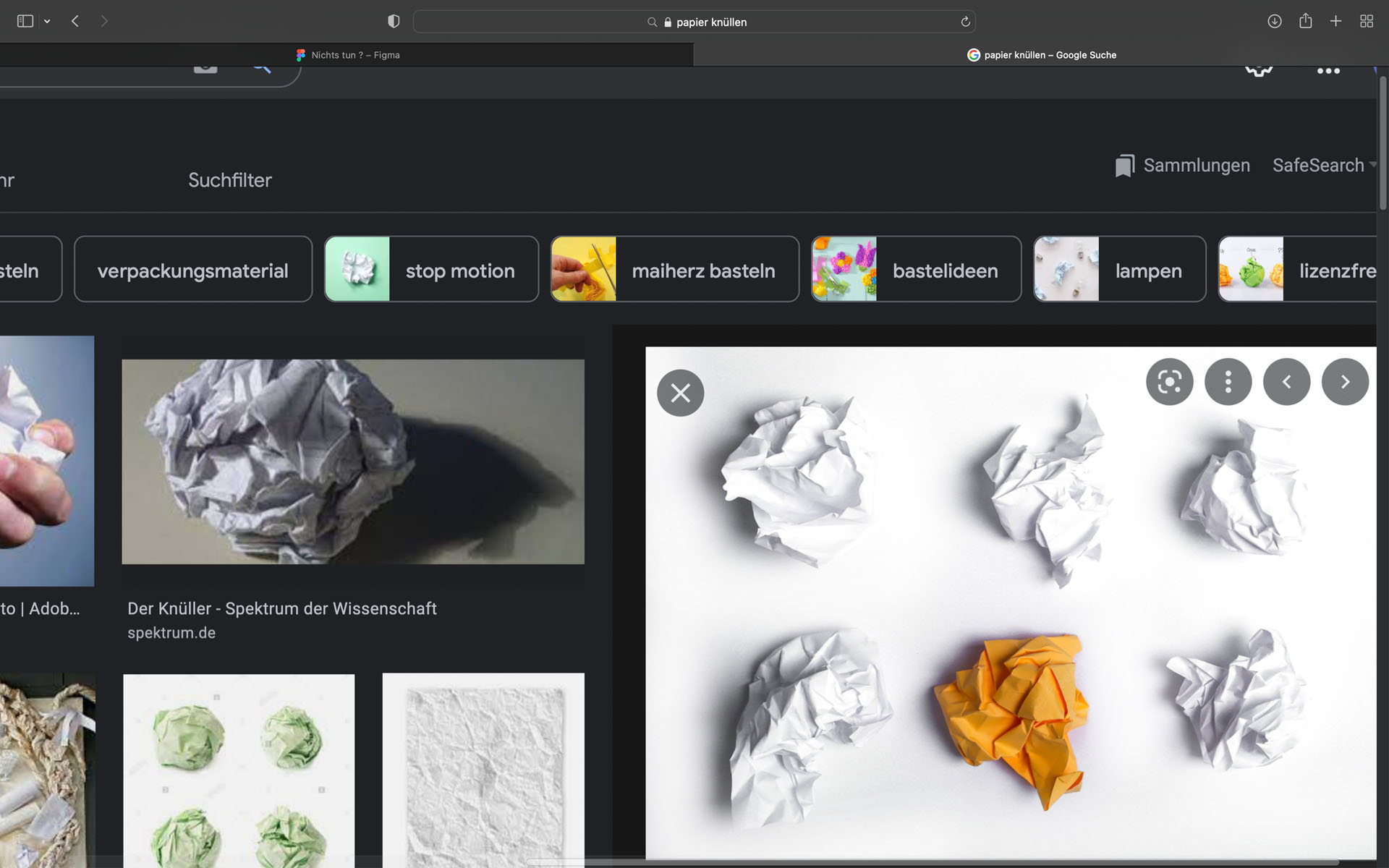Go forward to the next page
1389x868 pixels.
click(104, 22)
